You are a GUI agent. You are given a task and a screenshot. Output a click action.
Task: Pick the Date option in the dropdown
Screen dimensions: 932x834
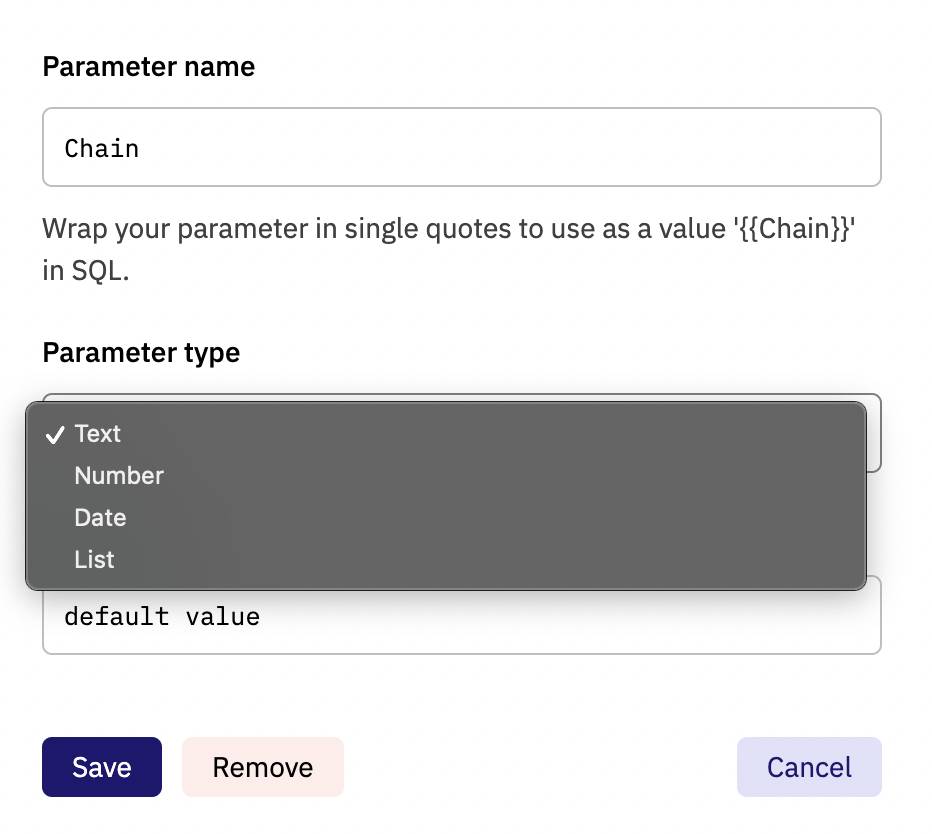coord(446,517)
